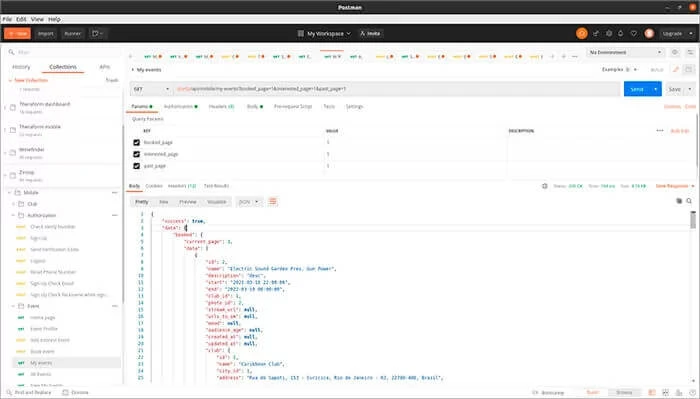
Task: Open the Edit menu
Action: [21, 19]
